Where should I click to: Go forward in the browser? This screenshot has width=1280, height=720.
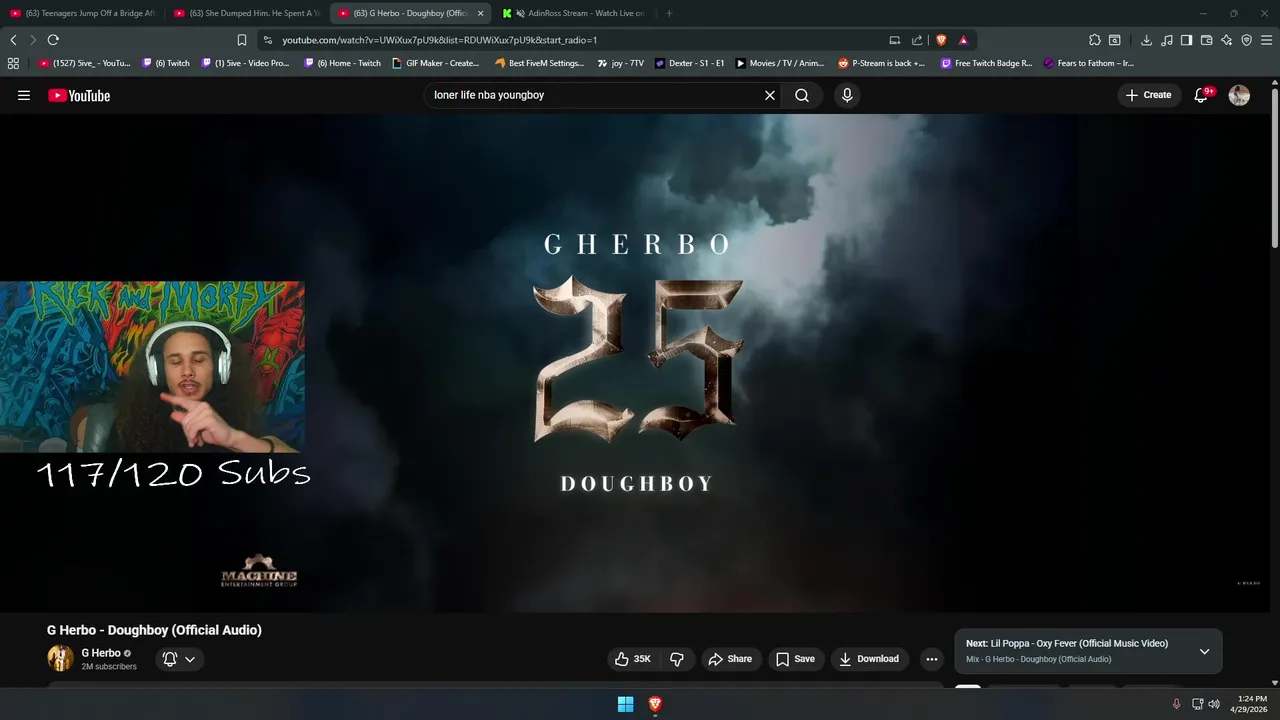point(33,40)
